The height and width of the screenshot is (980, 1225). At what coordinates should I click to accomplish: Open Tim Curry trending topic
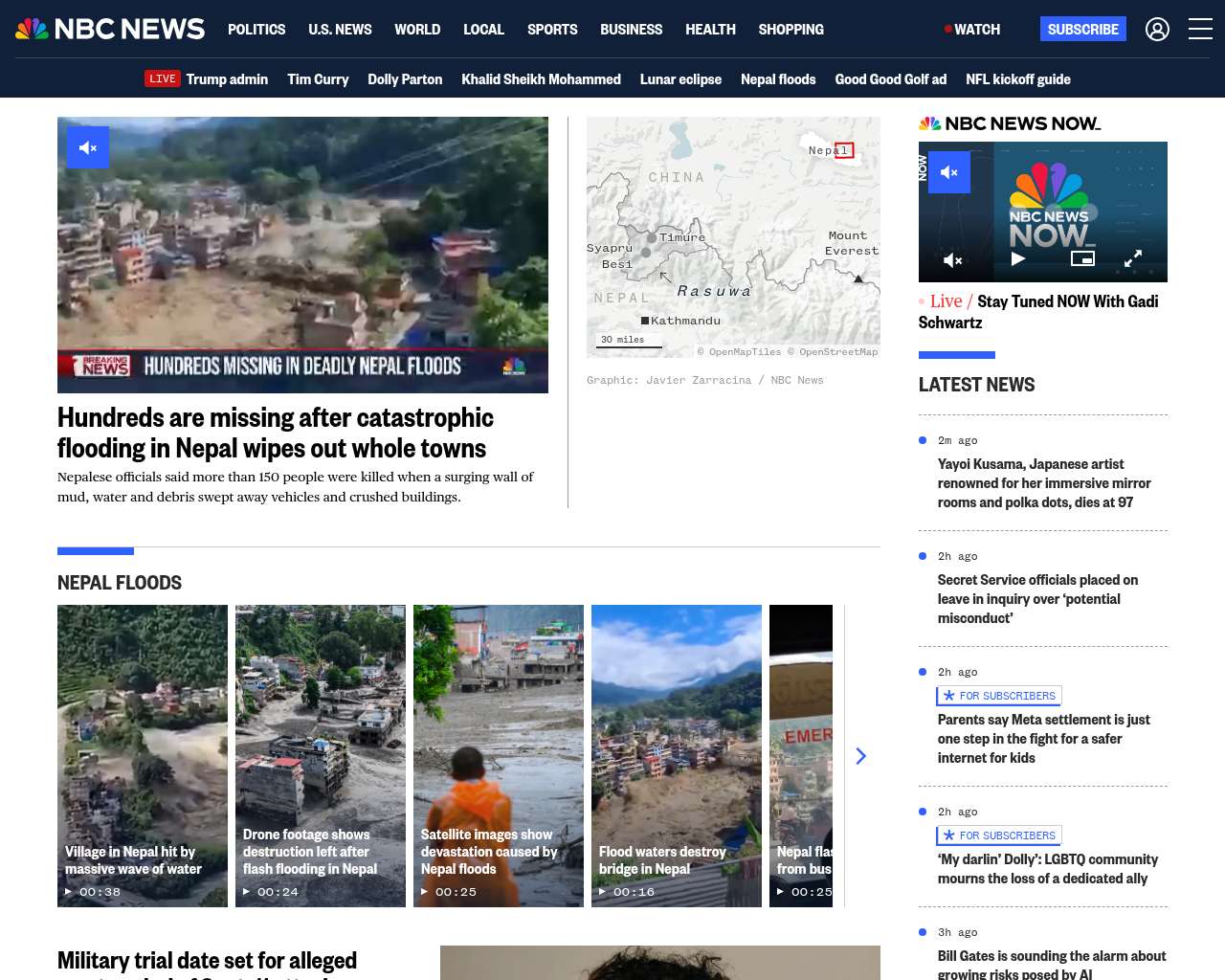point(318,79)
